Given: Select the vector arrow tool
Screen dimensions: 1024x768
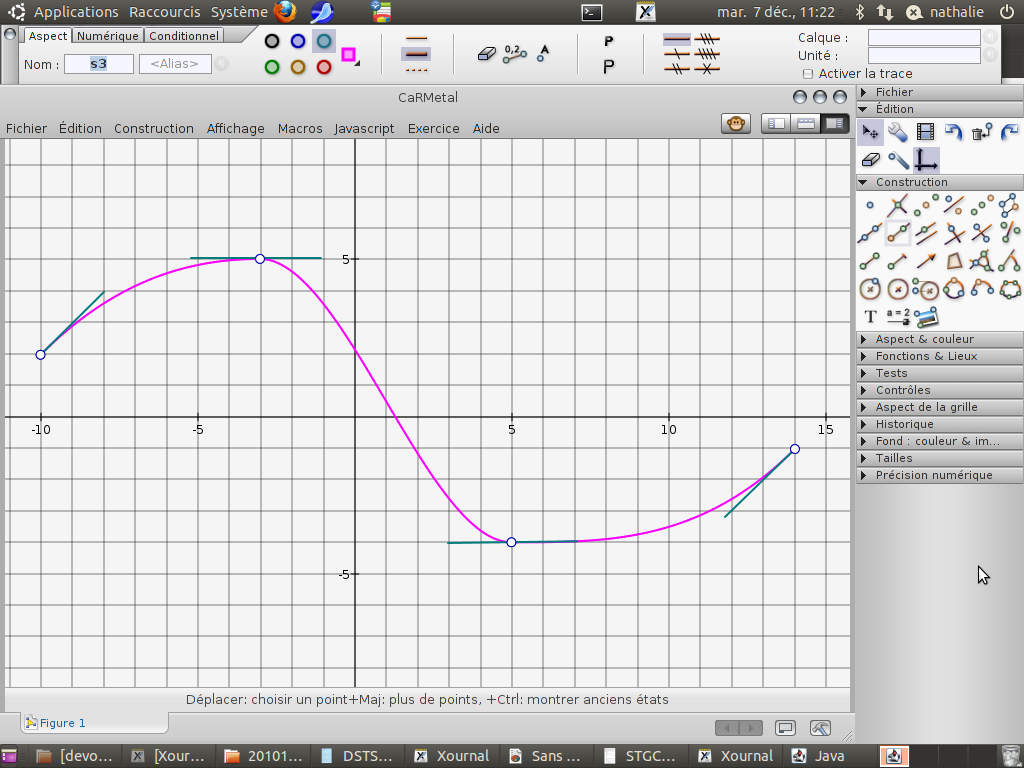Looking at the screenshot, I should click(x=927, y=261).
